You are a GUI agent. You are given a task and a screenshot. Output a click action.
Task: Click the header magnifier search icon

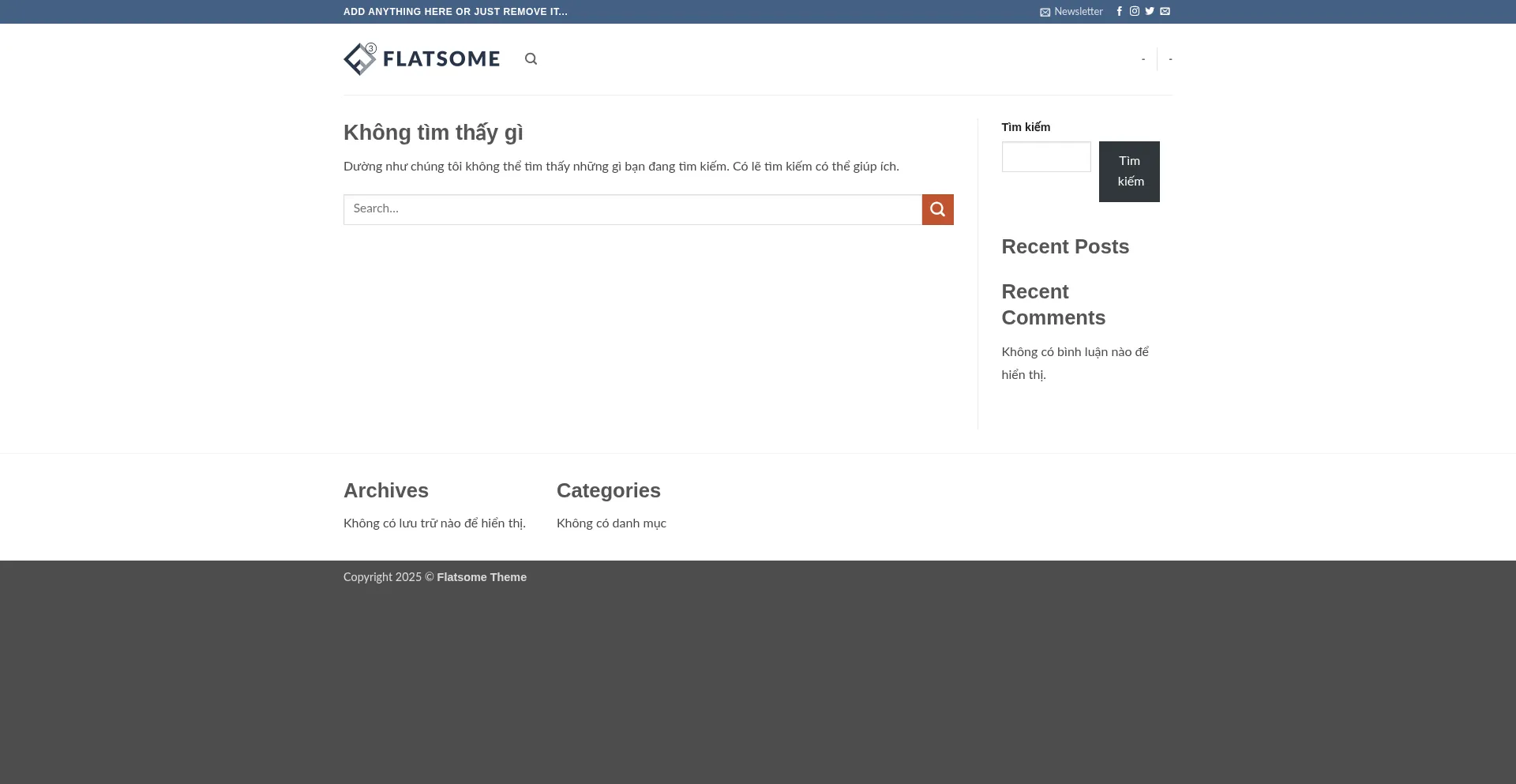click(531, 59)
